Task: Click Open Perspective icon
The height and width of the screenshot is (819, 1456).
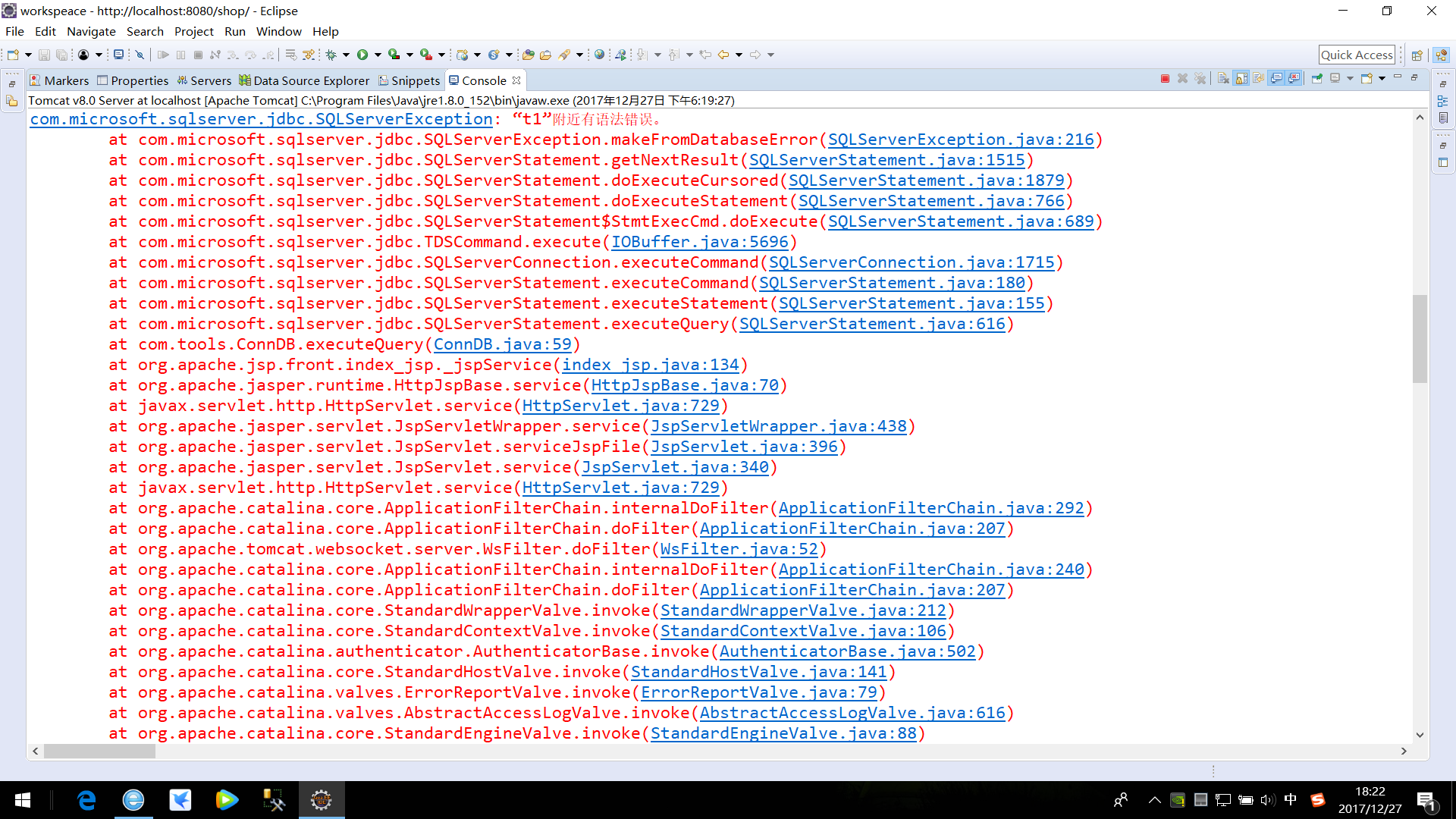Action: (1417, 55)
